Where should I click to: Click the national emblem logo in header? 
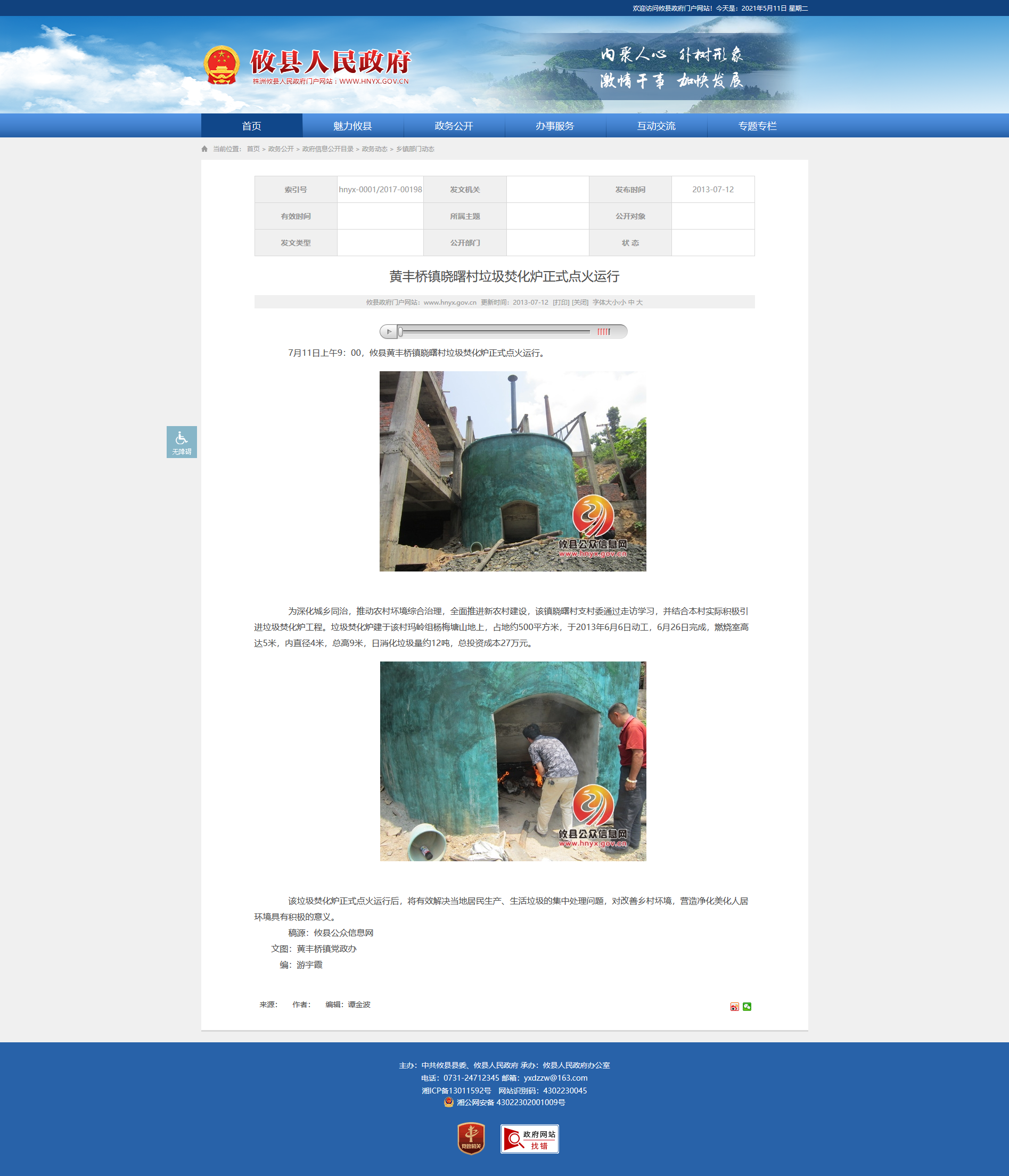click(x=222, y=66)
